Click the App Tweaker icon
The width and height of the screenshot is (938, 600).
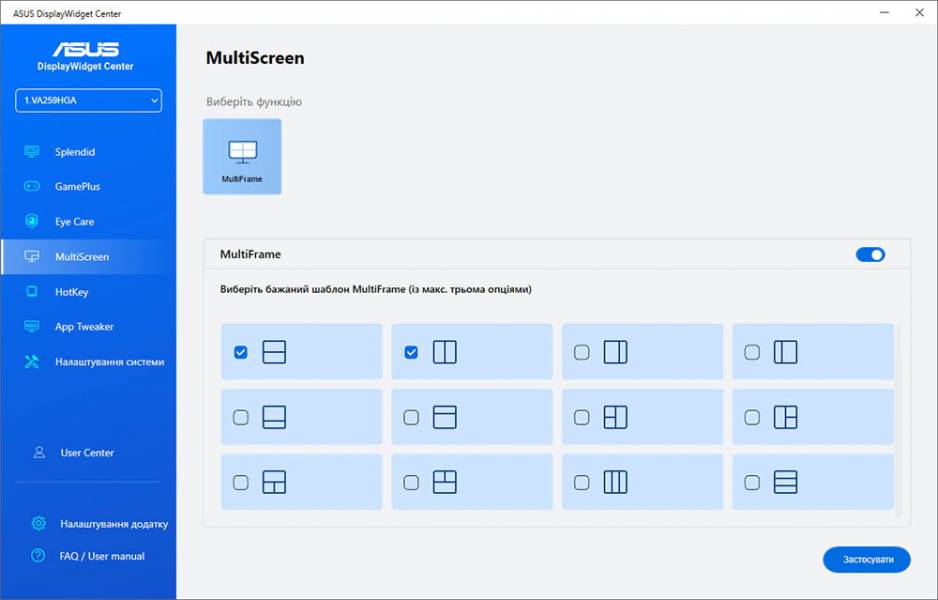[32, 326]
